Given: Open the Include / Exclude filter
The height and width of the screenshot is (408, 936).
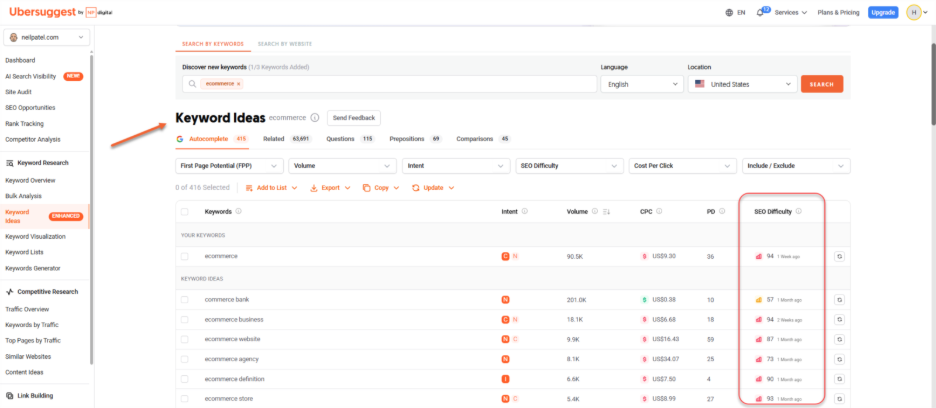Looking at the screenshot, I should pyautogui.click(x=796, y=165).
